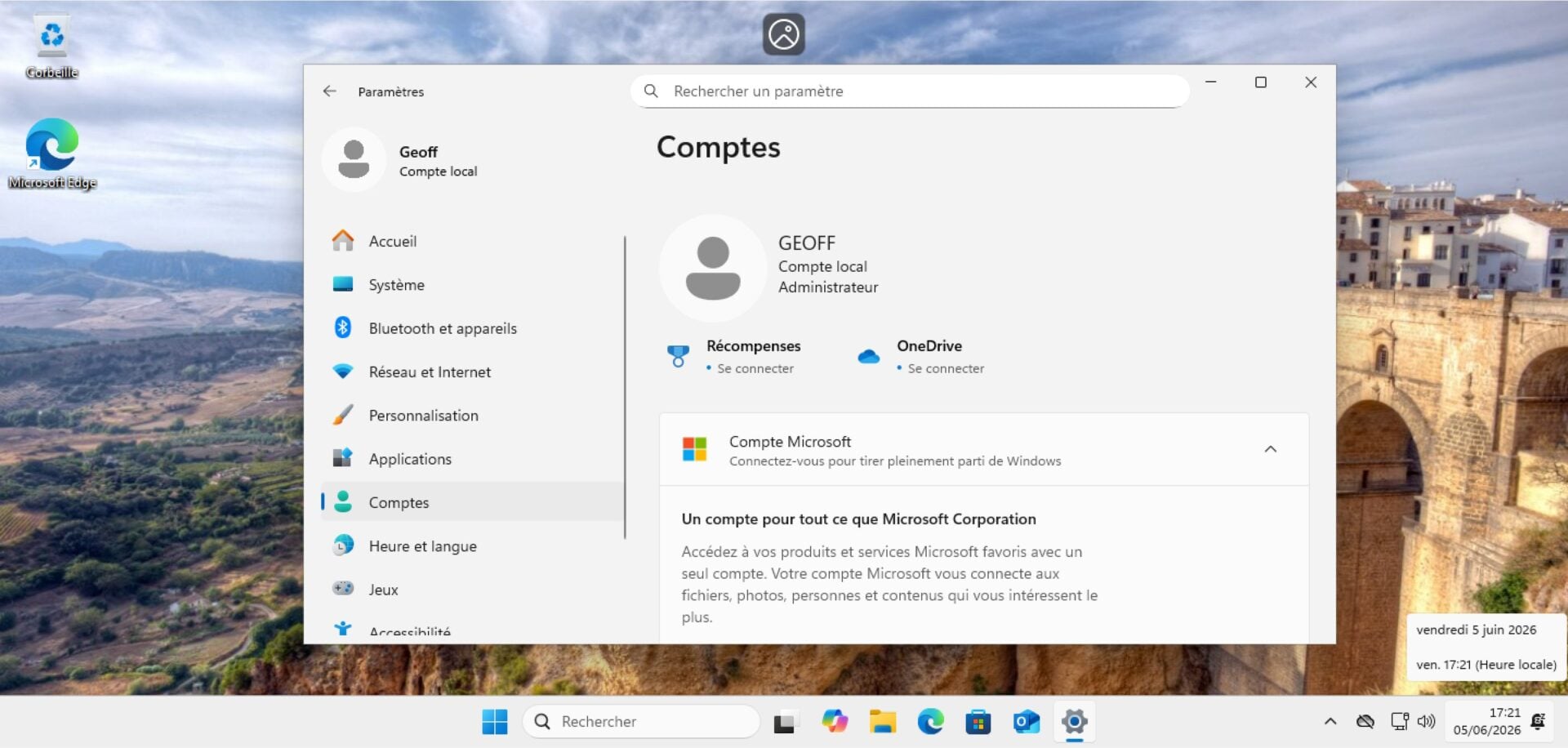
Task: Open Microsoft Edge from the taskbar
Action: [x=930, y=722]
